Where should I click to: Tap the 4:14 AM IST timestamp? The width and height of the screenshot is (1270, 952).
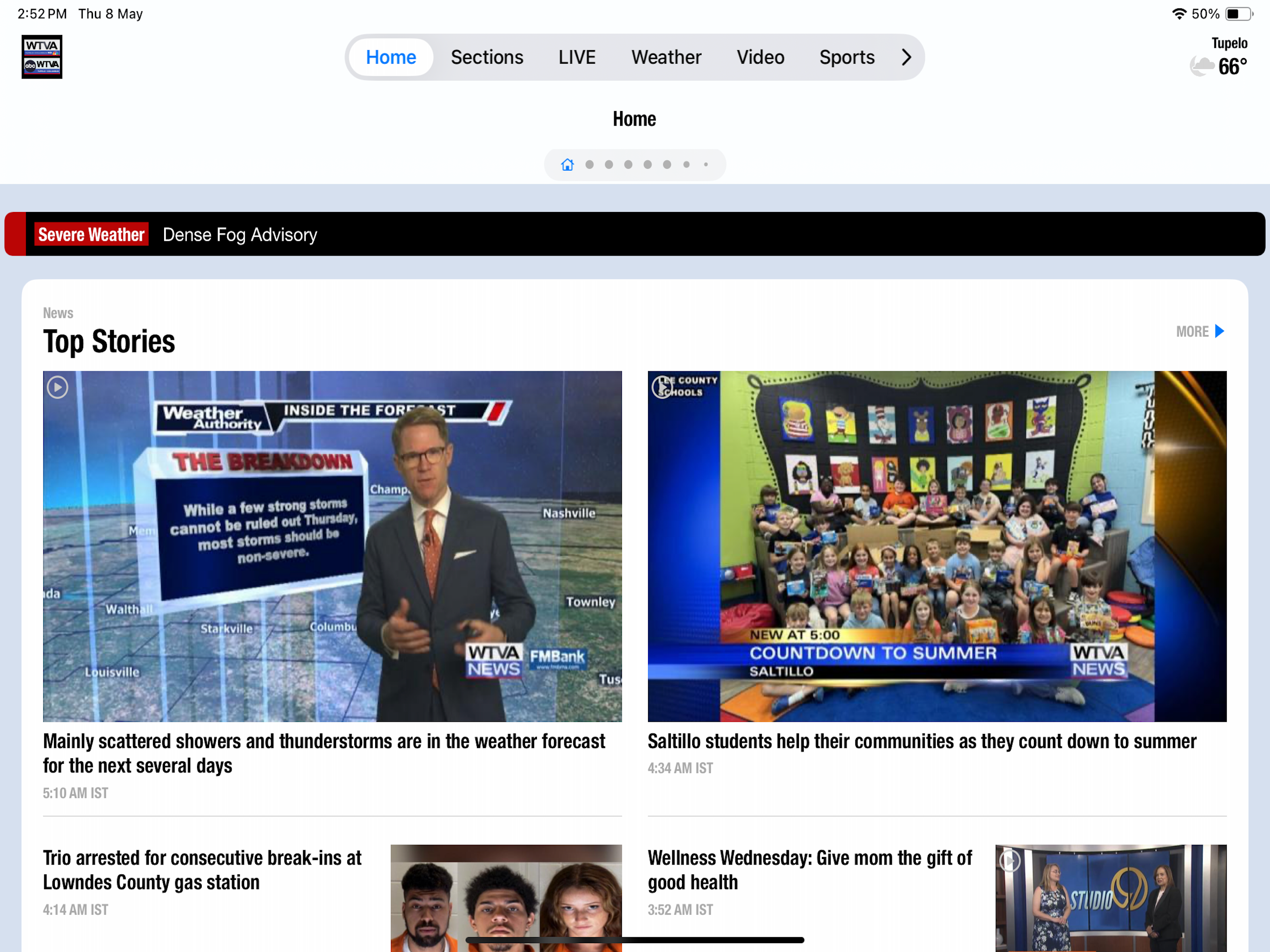pyautogui.click(x=75, y=910)
